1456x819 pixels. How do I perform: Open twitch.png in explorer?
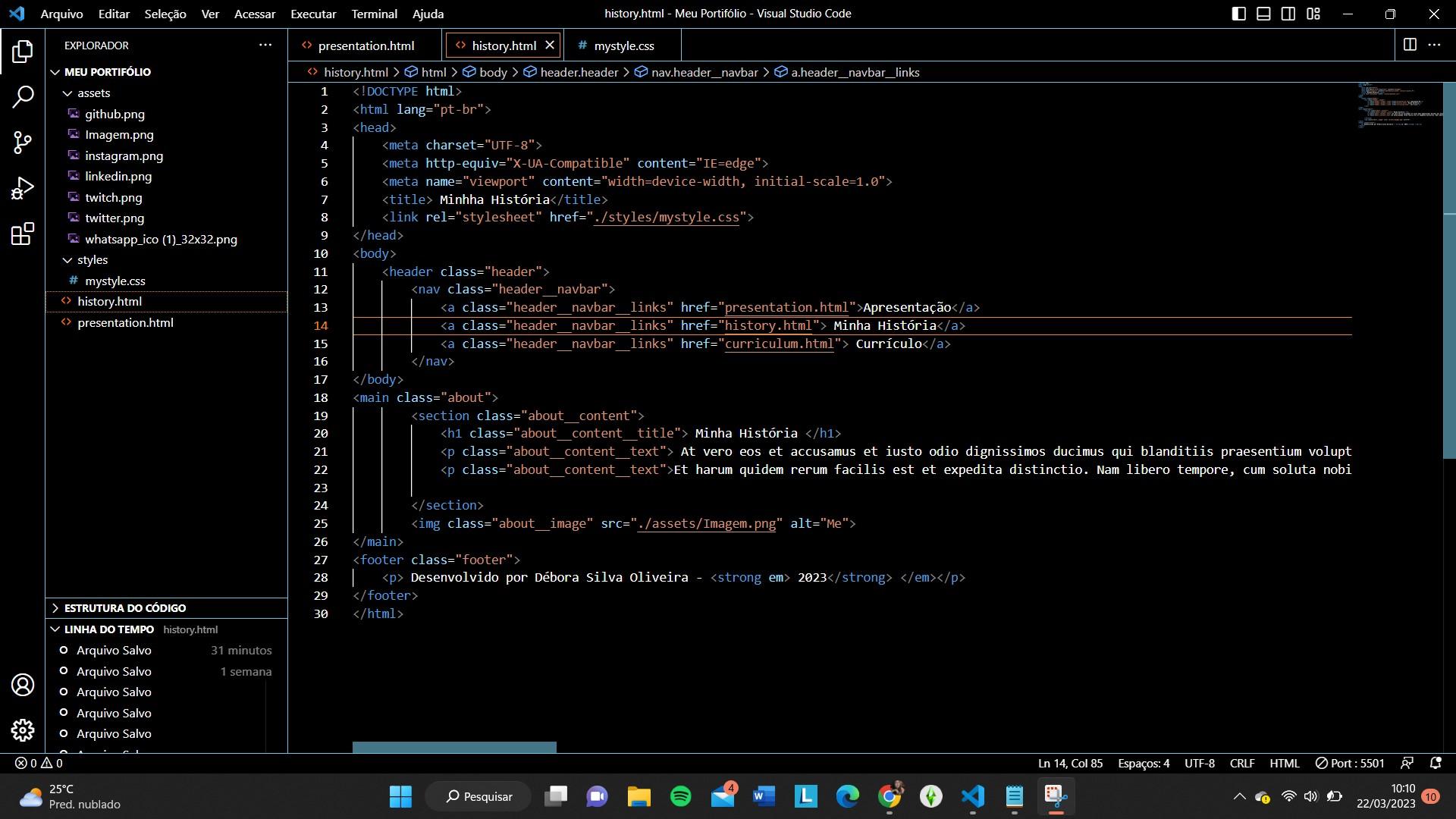[x=113, y=197]
